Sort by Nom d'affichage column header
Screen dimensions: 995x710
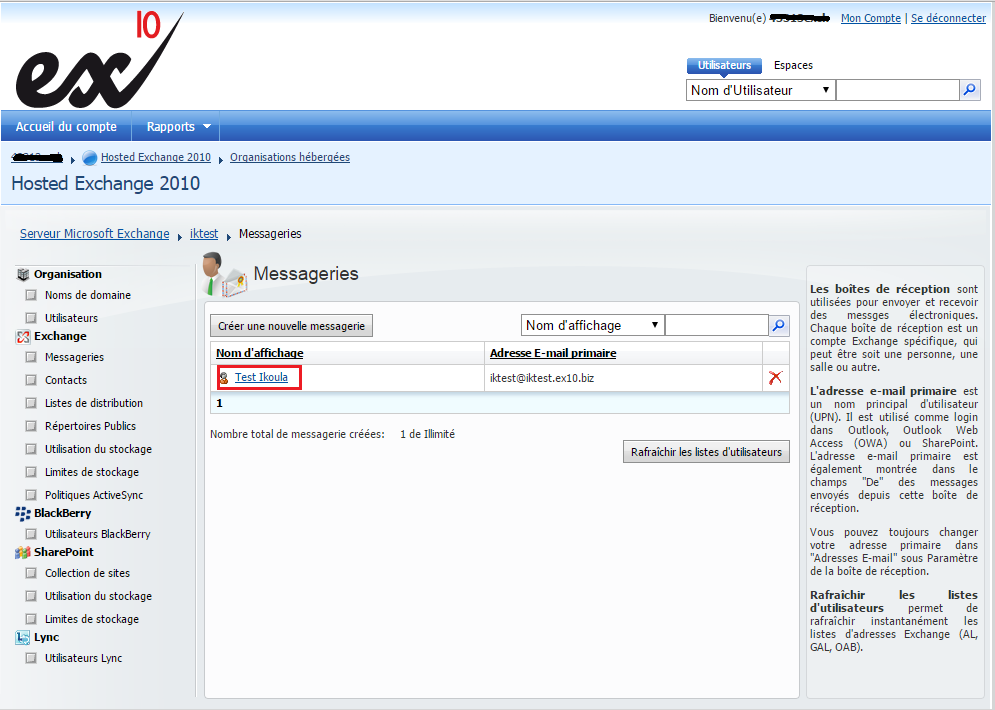pos(260,353)
